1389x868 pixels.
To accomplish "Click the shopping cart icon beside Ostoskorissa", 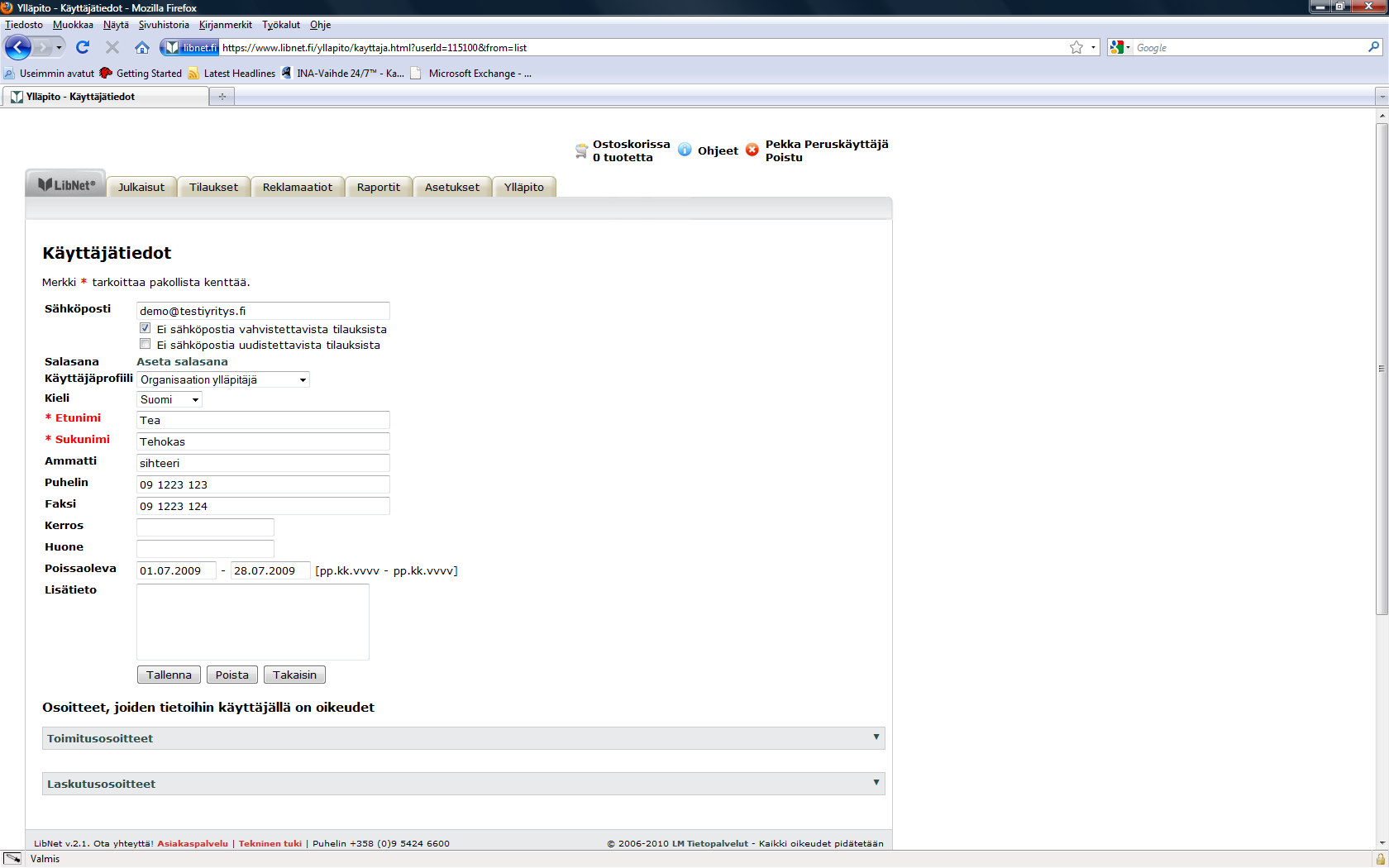I will coord(581,150).
